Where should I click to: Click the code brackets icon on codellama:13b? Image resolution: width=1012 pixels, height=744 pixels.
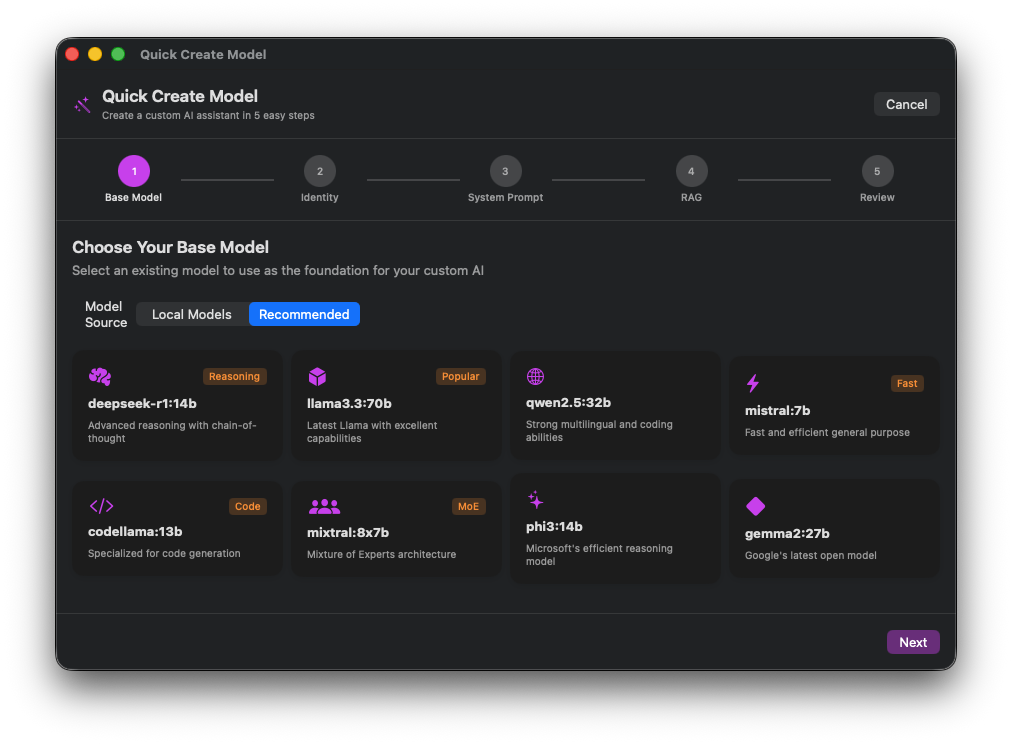pos(101,506)
